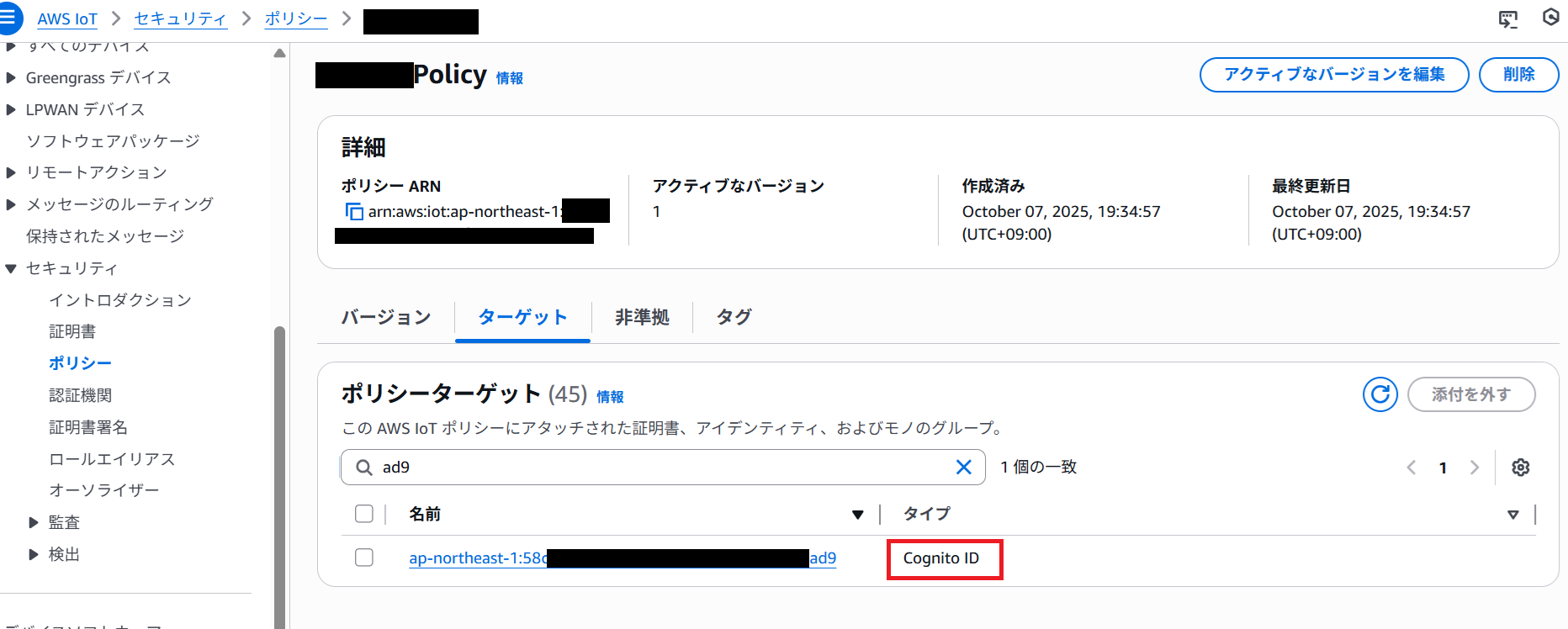Click the Cognito ID type cell
Viewport: 1568px width, 629px height.
click(x=941, y=558)
